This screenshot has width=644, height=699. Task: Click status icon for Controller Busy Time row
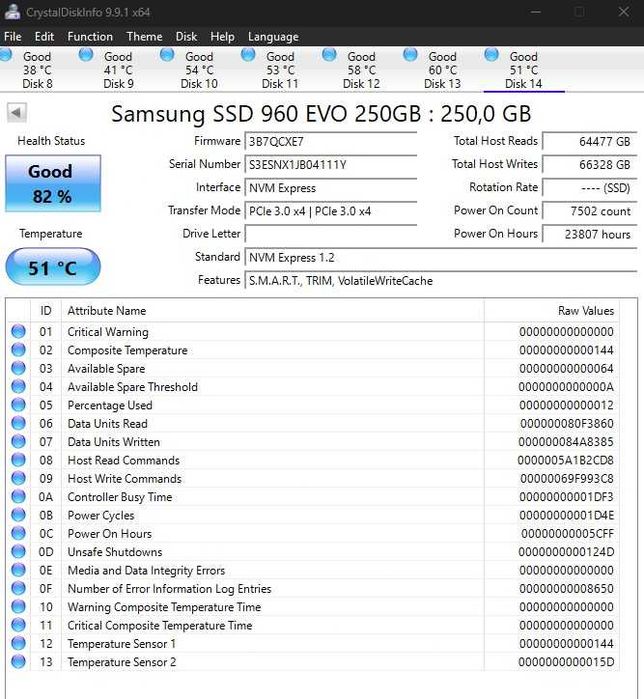pos(18,496)
